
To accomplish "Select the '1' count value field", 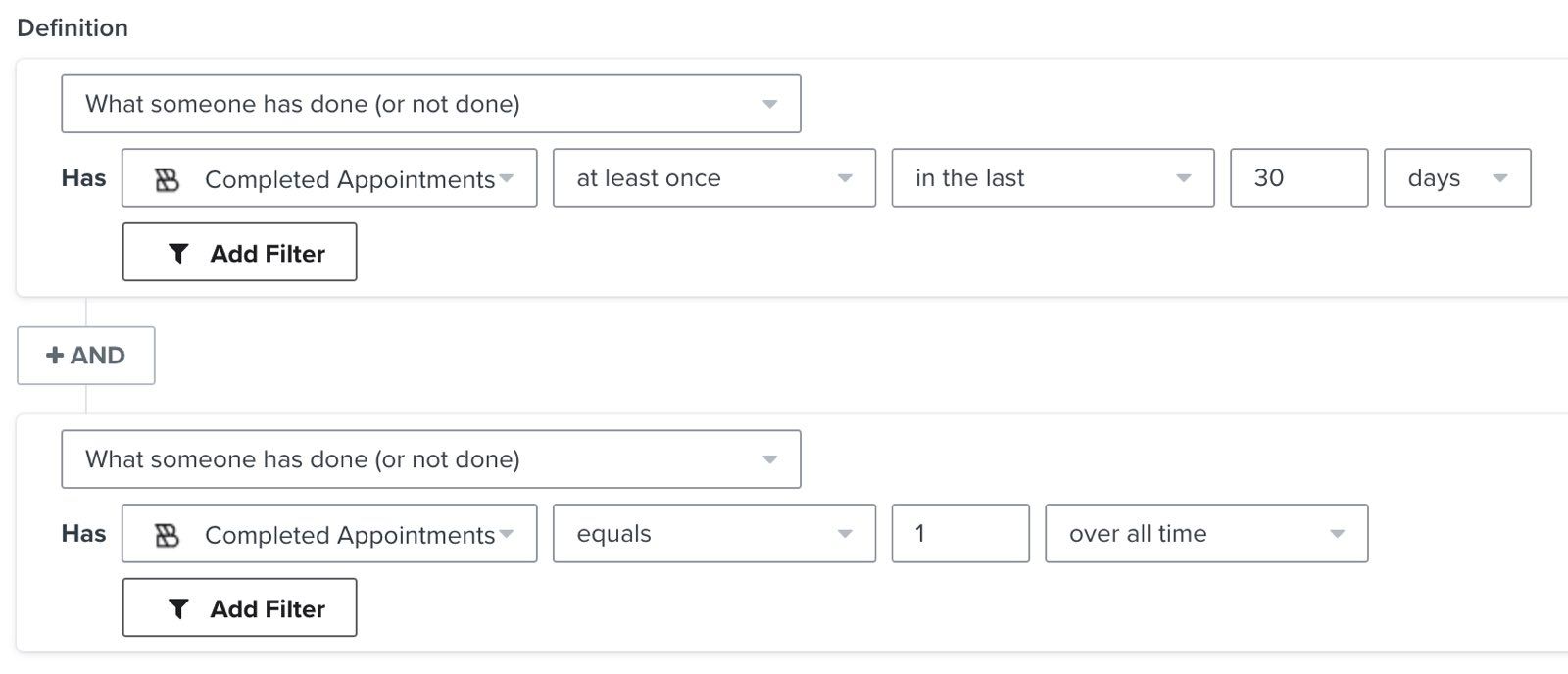I will pos(958,533).
